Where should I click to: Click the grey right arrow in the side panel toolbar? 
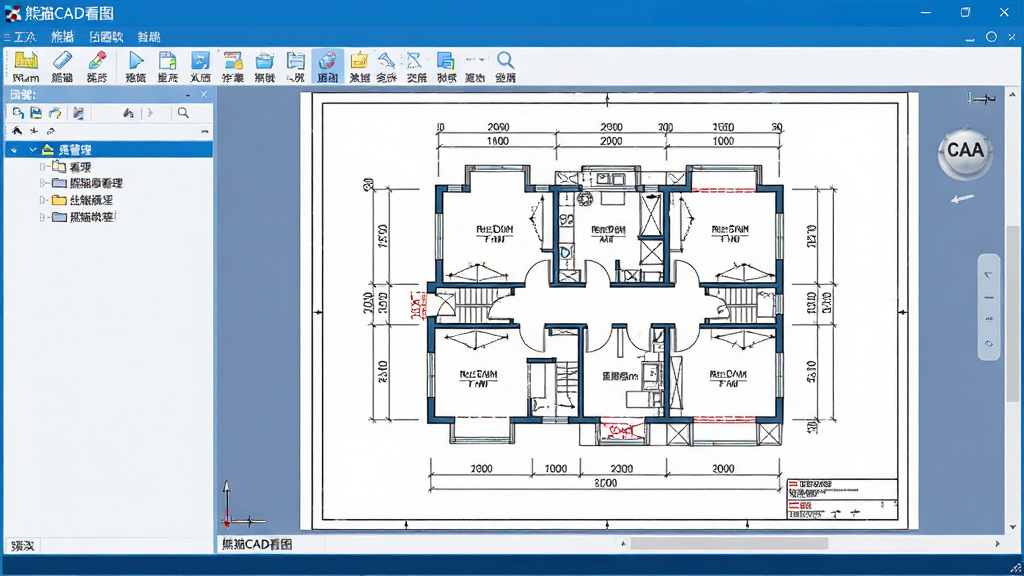pos(150,113)
